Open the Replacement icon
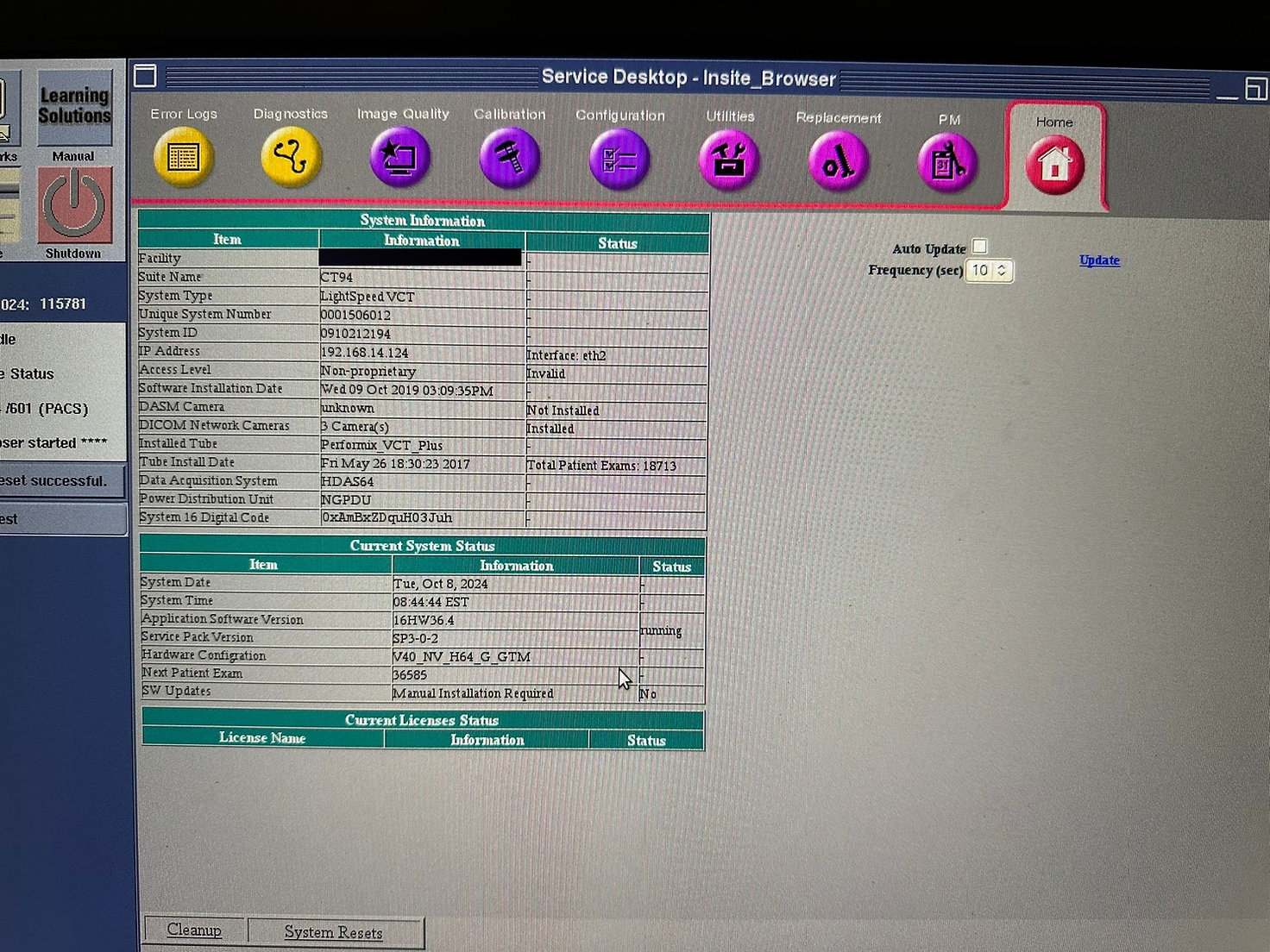1270x952 pixels. 838,163
